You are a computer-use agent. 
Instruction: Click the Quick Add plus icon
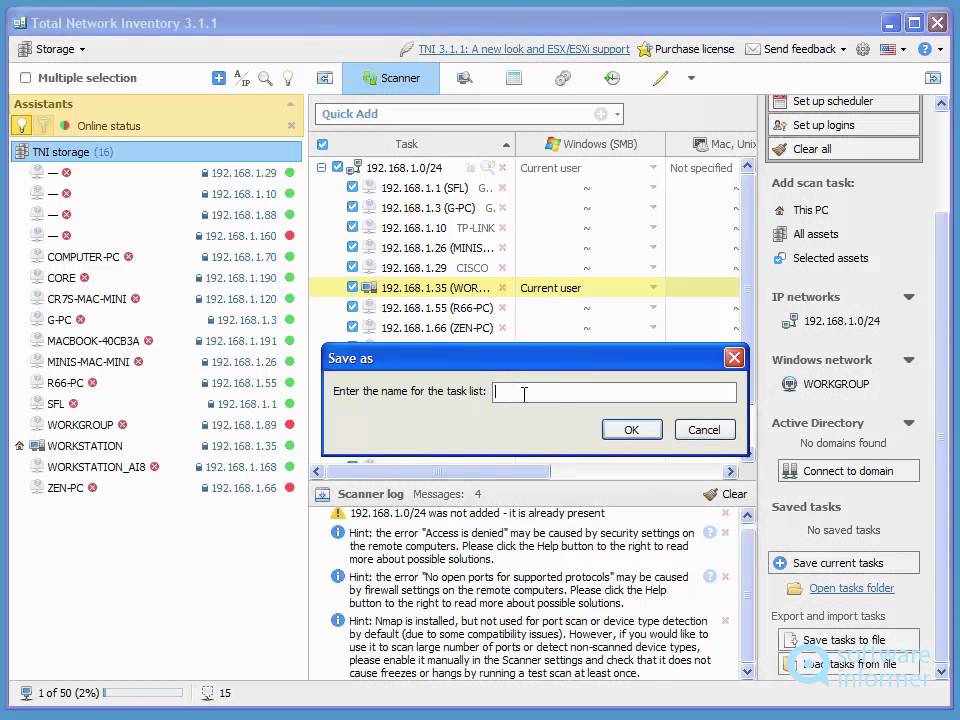601,114
